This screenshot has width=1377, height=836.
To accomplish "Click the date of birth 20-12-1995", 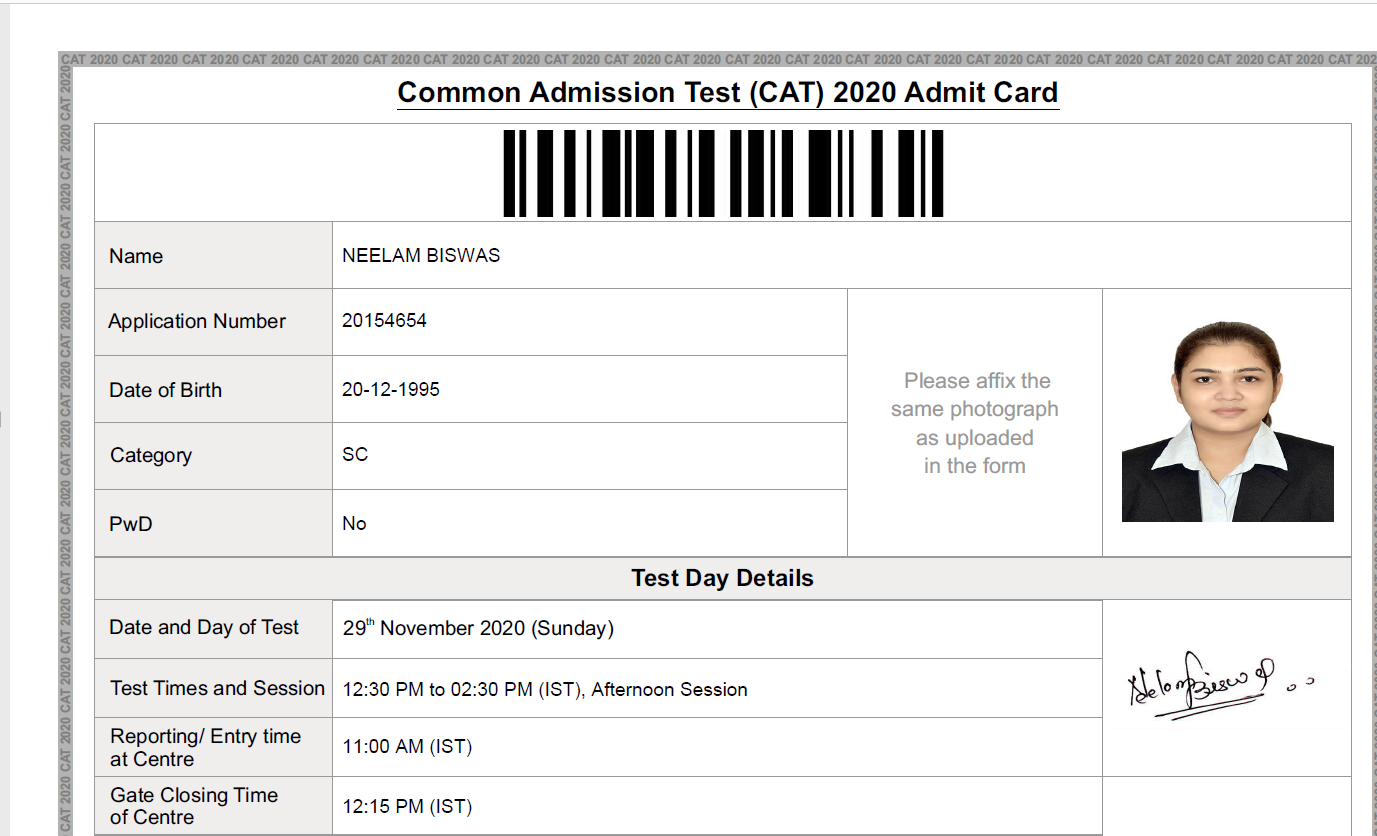I will coord(391,390).
